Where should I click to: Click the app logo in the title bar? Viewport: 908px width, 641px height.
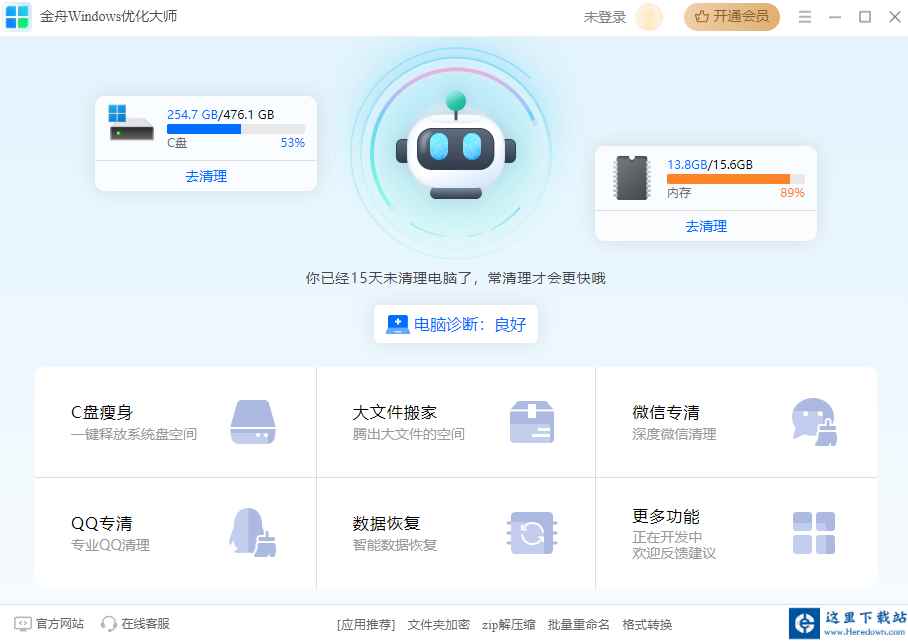[17, 16]
